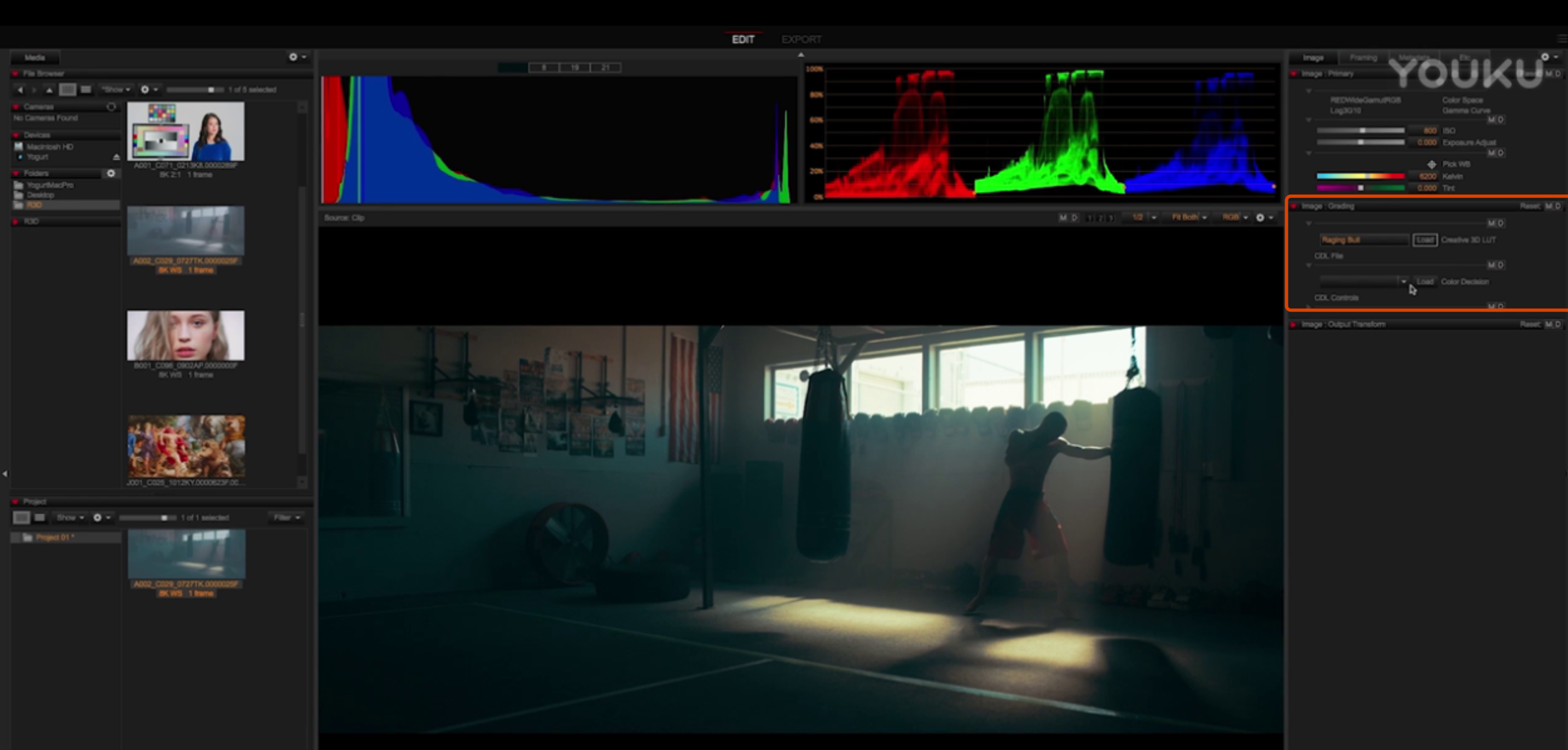Expand the R3D section triangle
1568x750 pixels.
(x=16, y=222)
